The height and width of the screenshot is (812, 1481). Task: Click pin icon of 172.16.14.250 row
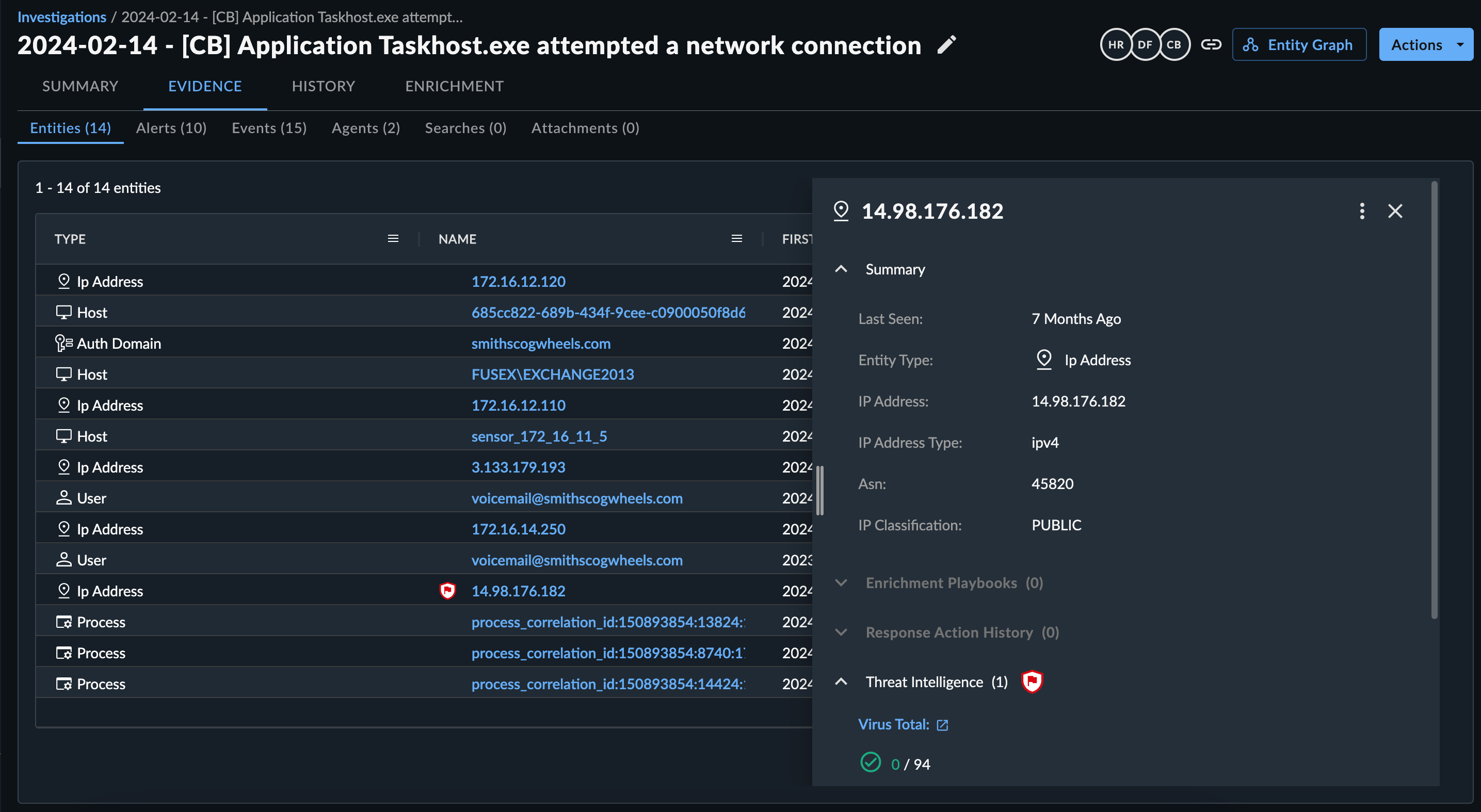point(64,529)
